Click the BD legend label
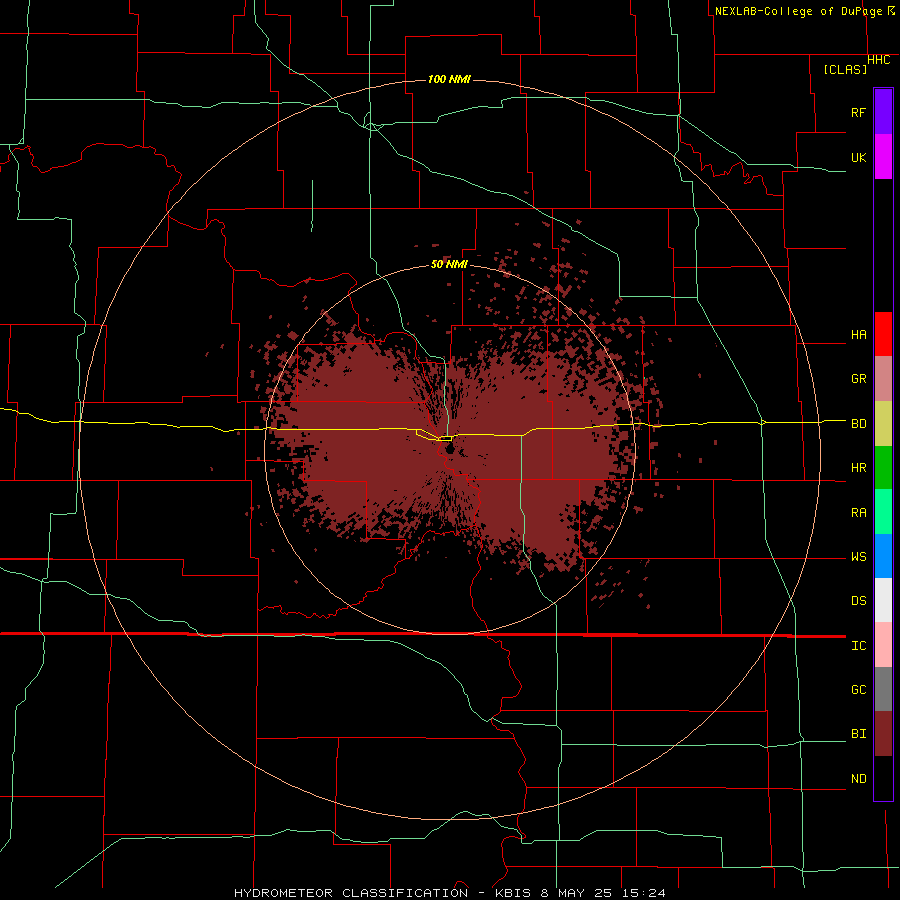Screen dimensions: 900x900 click(858, 424)
